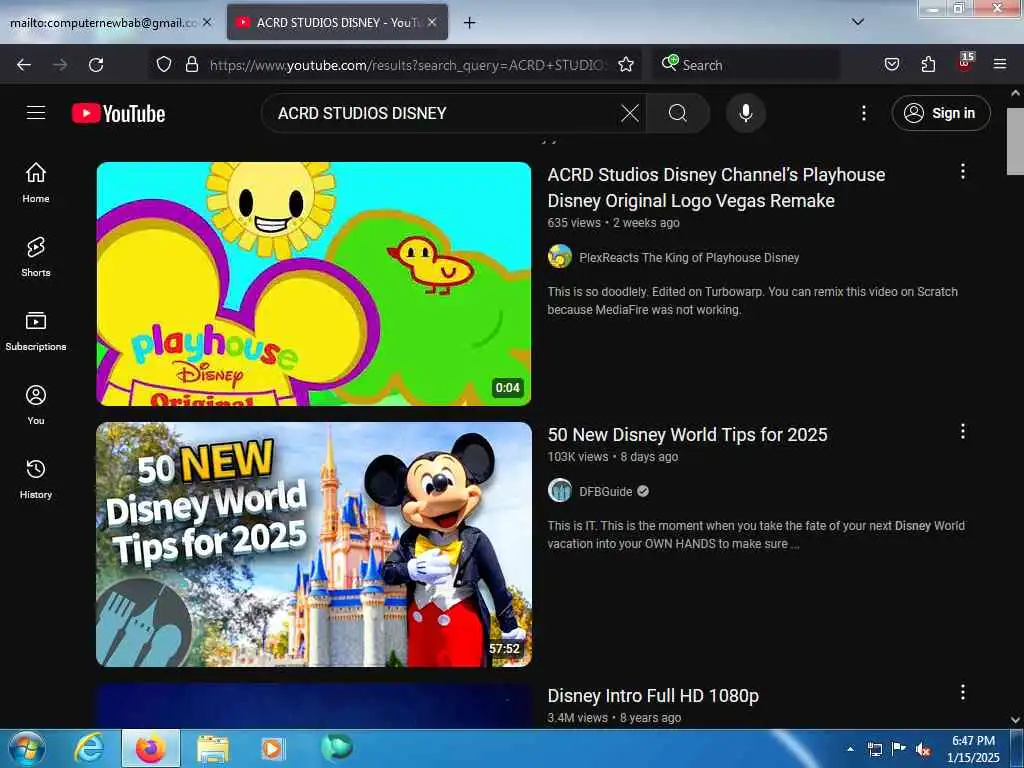Click the YouTube logo

click(x=118, y=114)
